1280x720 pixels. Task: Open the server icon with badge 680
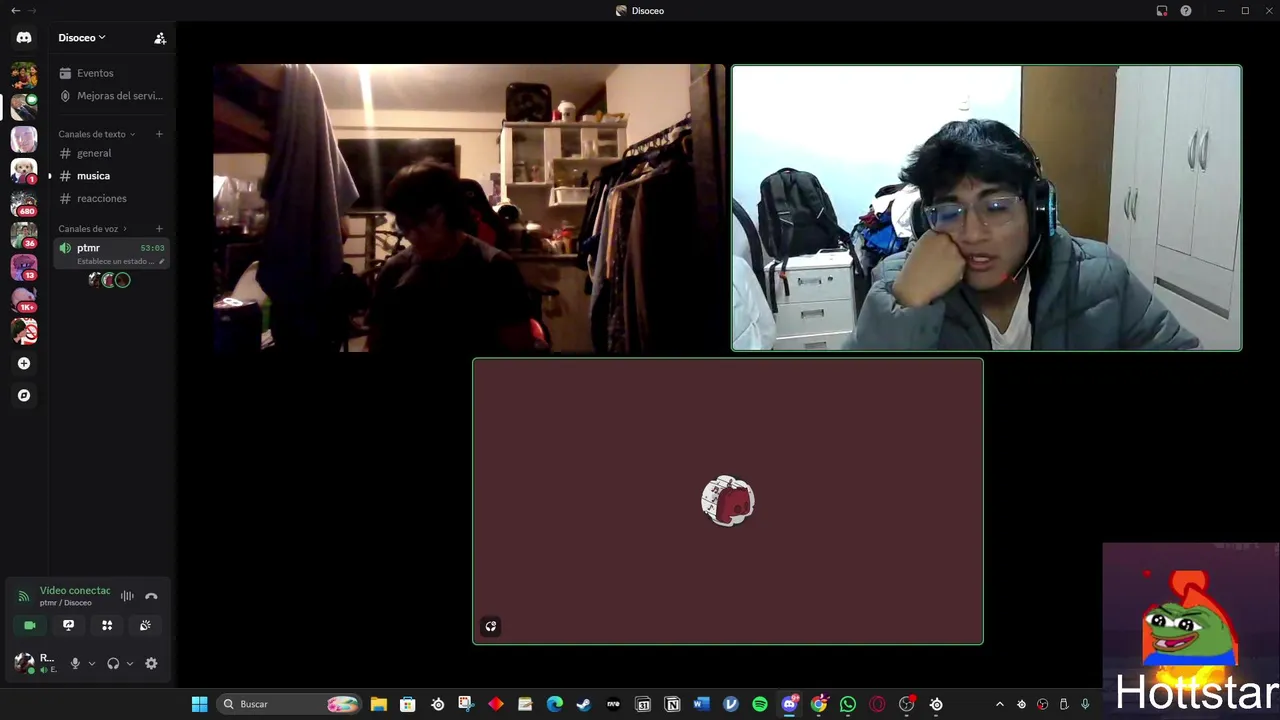tap(24, 203)
